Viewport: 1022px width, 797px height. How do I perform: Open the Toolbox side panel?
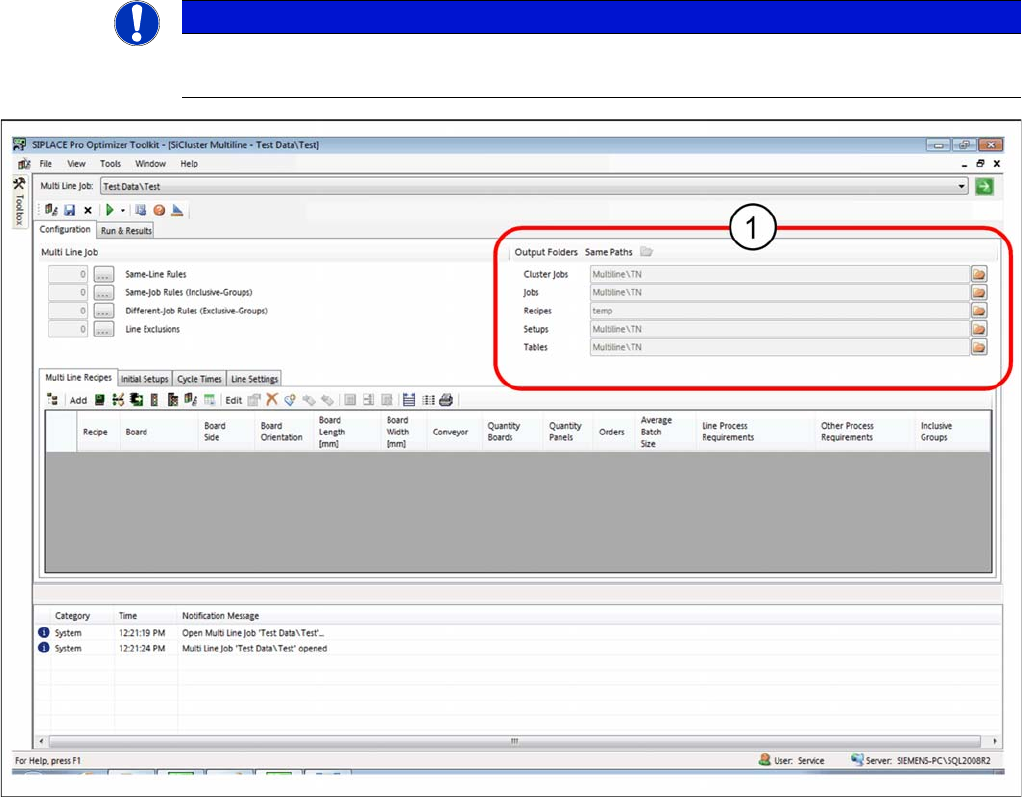18,205
